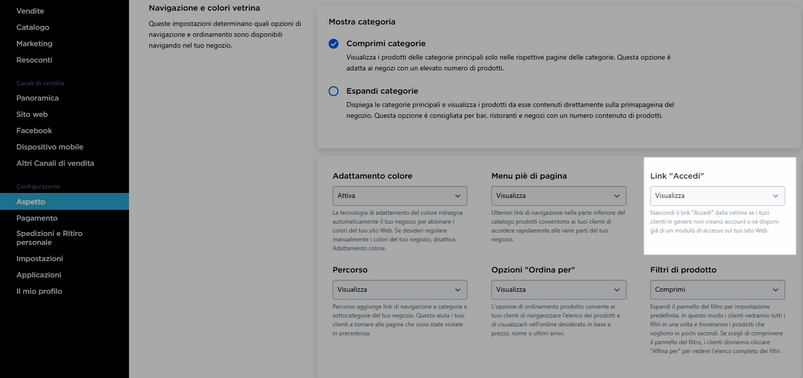Click the Link "Accedi" label
Viewport: 803px width, 378px height.
pos(678,176)
